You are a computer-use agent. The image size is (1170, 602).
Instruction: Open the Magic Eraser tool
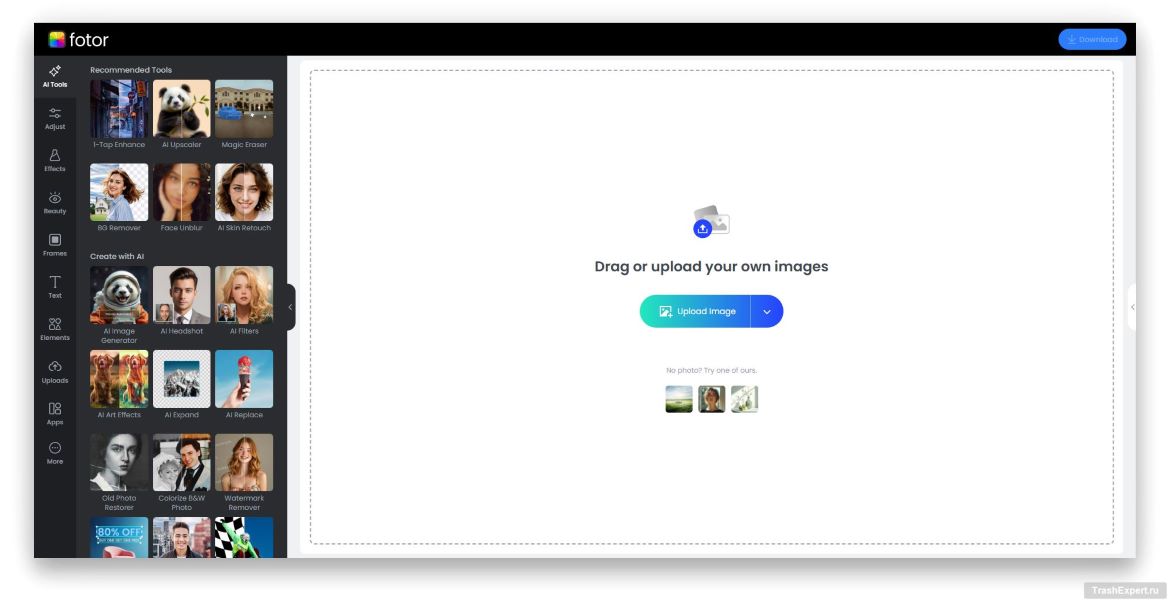(x=244, y=109)
